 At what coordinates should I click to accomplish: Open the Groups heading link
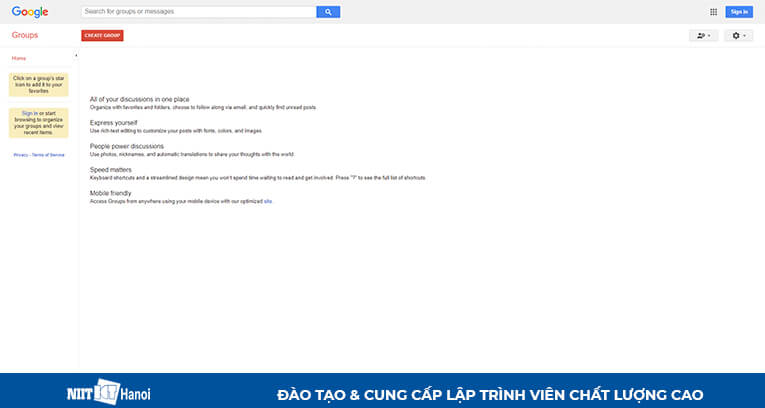click(x=25, y=35)
